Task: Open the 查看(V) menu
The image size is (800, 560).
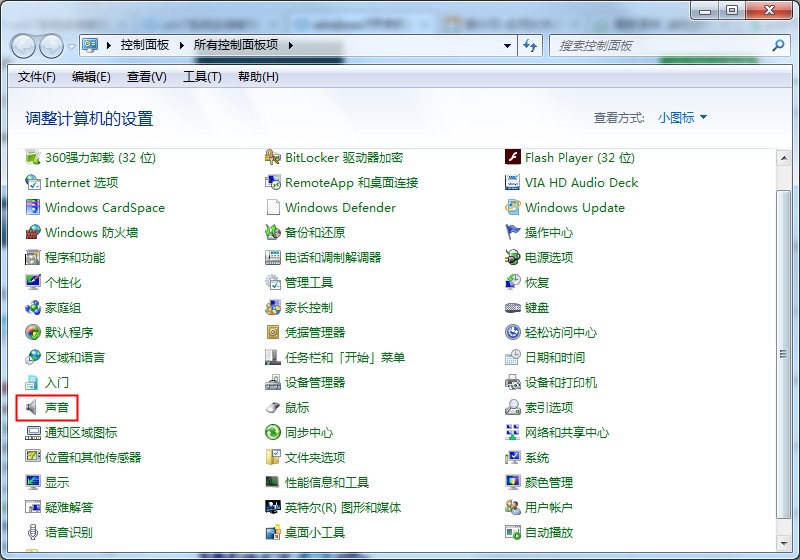Action: point(146,77)
